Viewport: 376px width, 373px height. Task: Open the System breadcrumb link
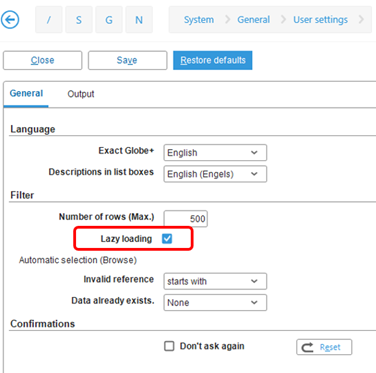click(199, 20)
